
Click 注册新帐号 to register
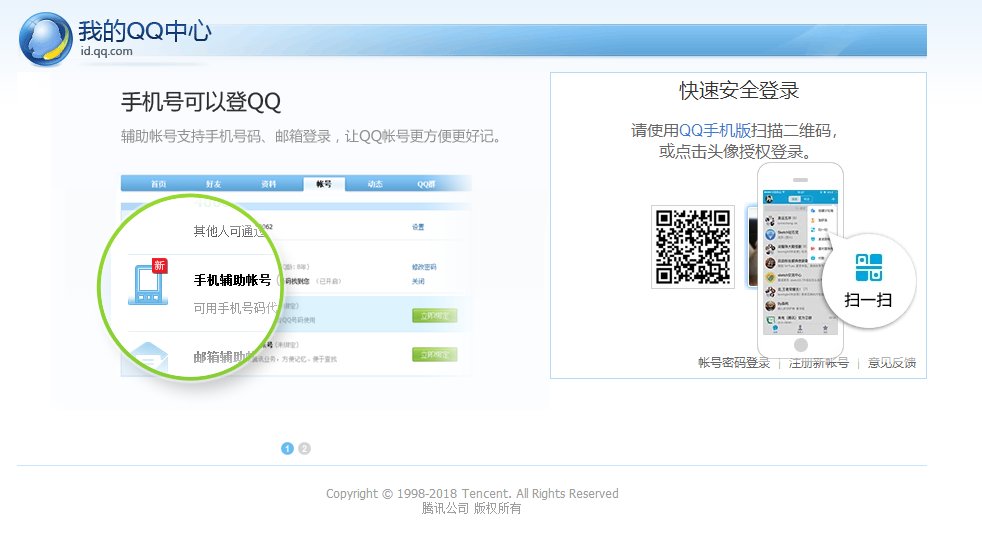(818, 363)
